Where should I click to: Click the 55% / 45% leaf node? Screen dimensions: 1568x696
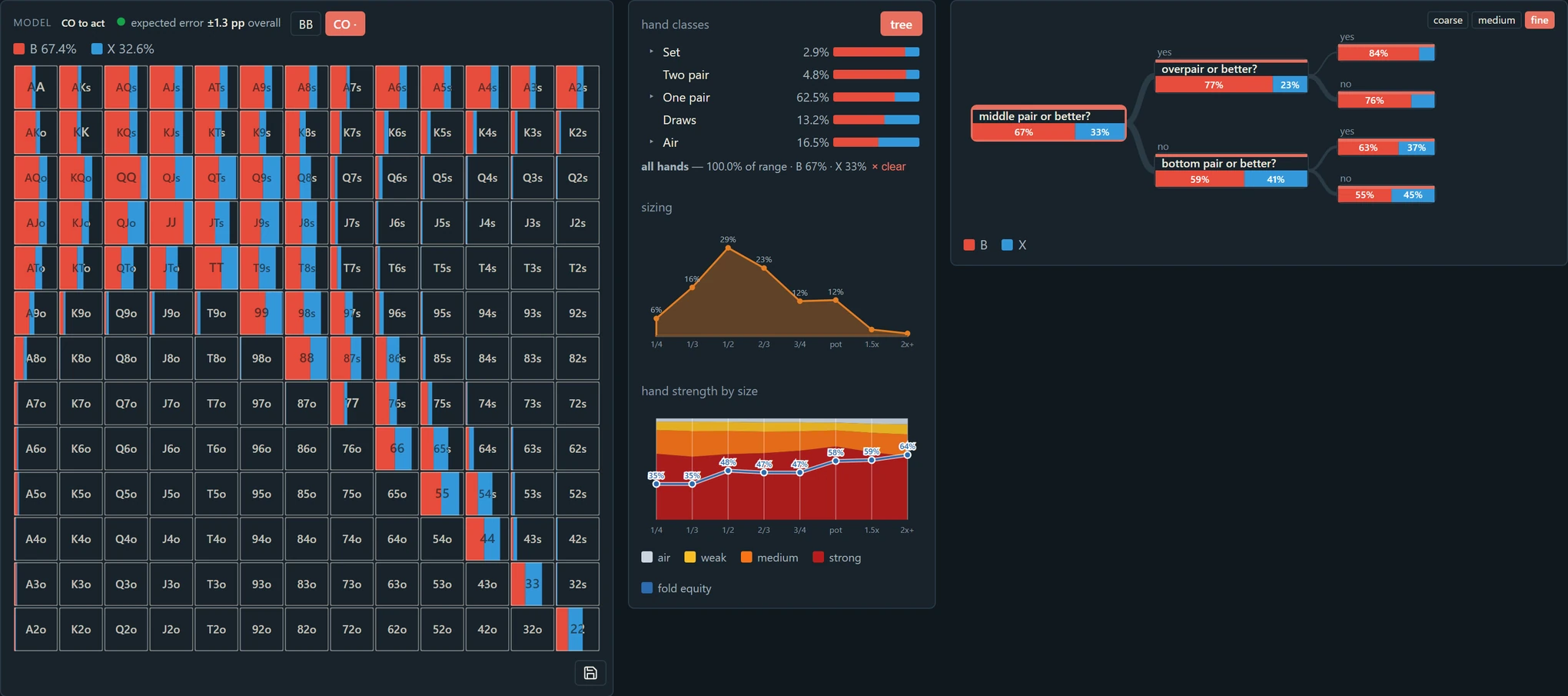click(1386, 195)
